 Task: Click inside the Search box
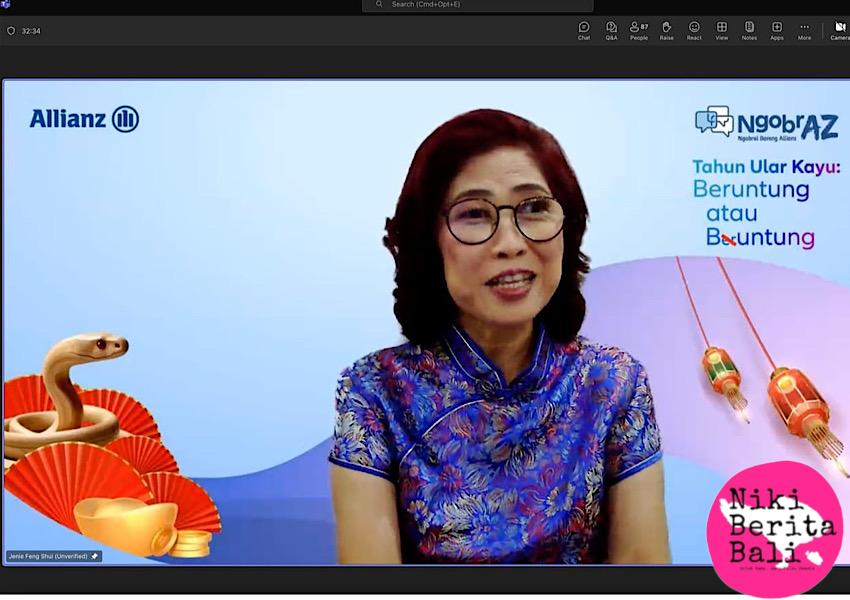[480, 5]
